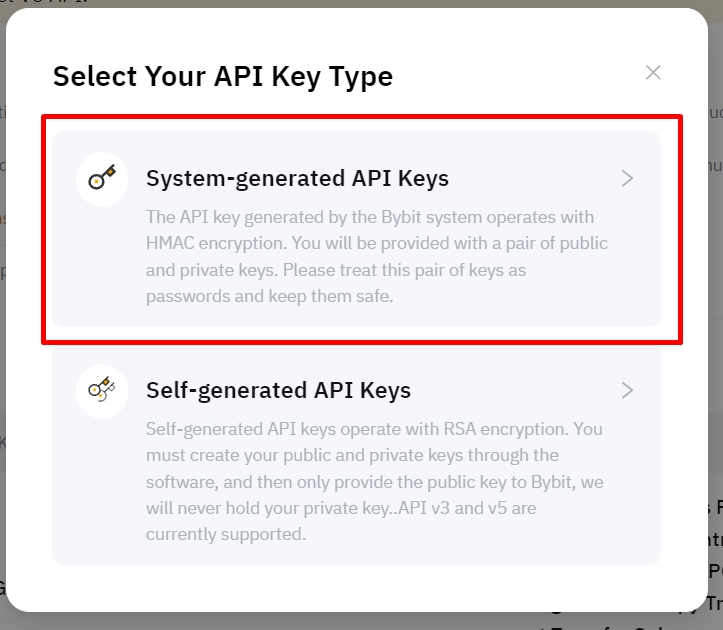Screen dimensions: 723x630
Task: Click the line "must create your public and private"
Action: click(352, 455)
